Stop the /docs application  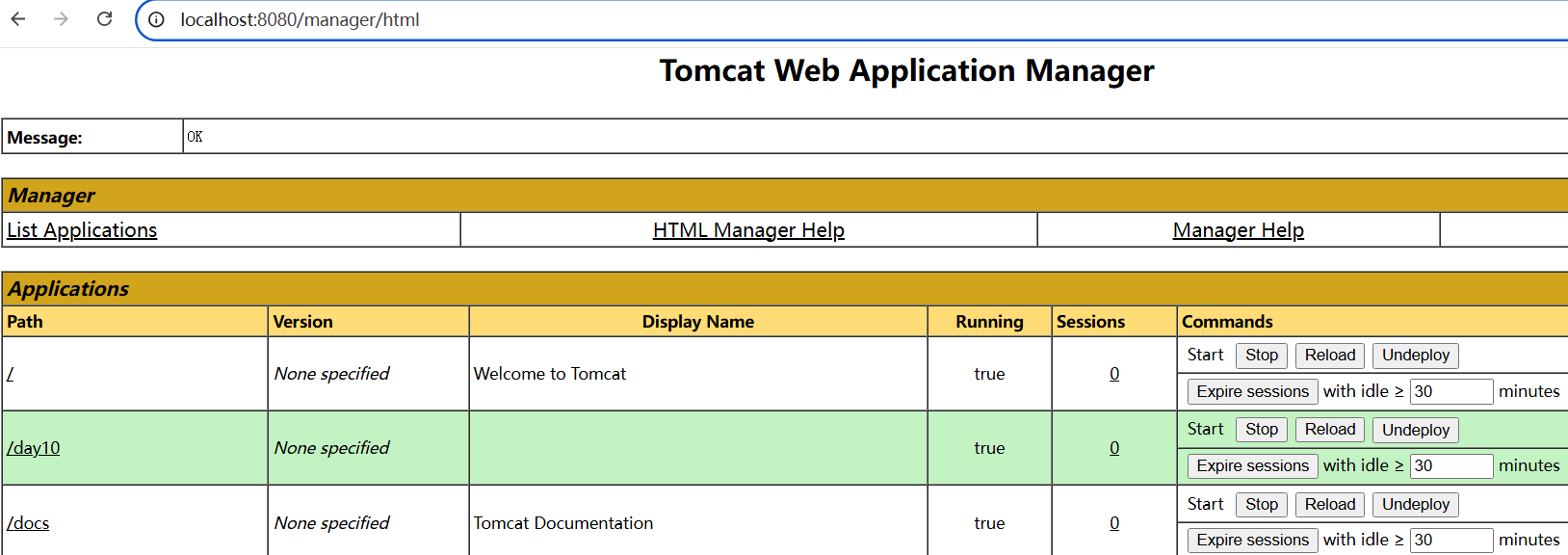coord(1262,504)
